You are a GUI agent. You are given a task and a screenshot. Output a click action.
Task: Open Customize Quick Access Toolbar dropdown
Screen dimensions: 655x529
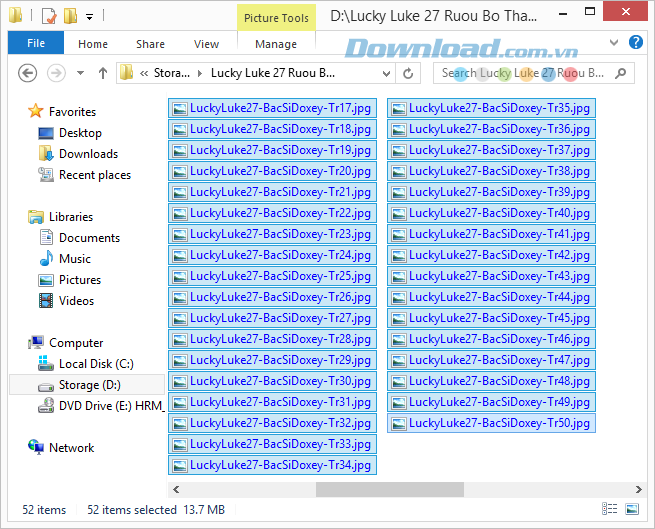89,17
